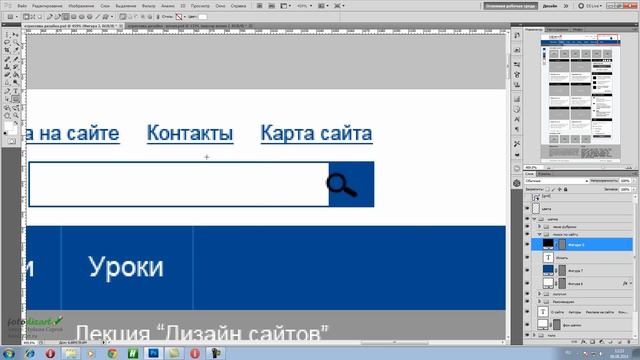The width and height of the screenshot is (640, 360).
Task: Open the Цвет swatch in options bar
Action: (x=202, y=17)
